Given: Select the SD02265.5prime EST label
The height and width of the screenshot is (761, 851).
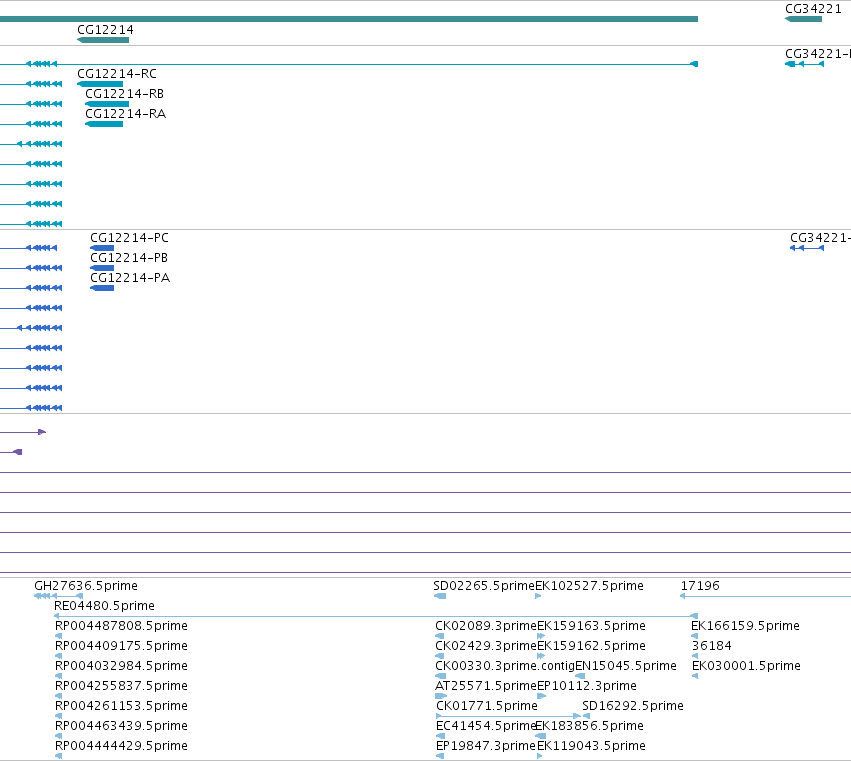Looking at the screenshot, I should (484, 586).
